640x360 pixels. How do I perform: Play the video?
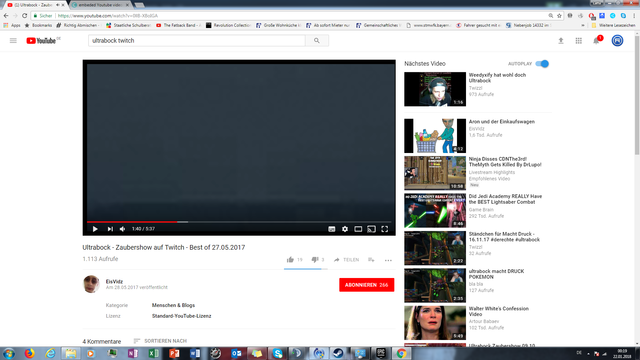point(95,229)
